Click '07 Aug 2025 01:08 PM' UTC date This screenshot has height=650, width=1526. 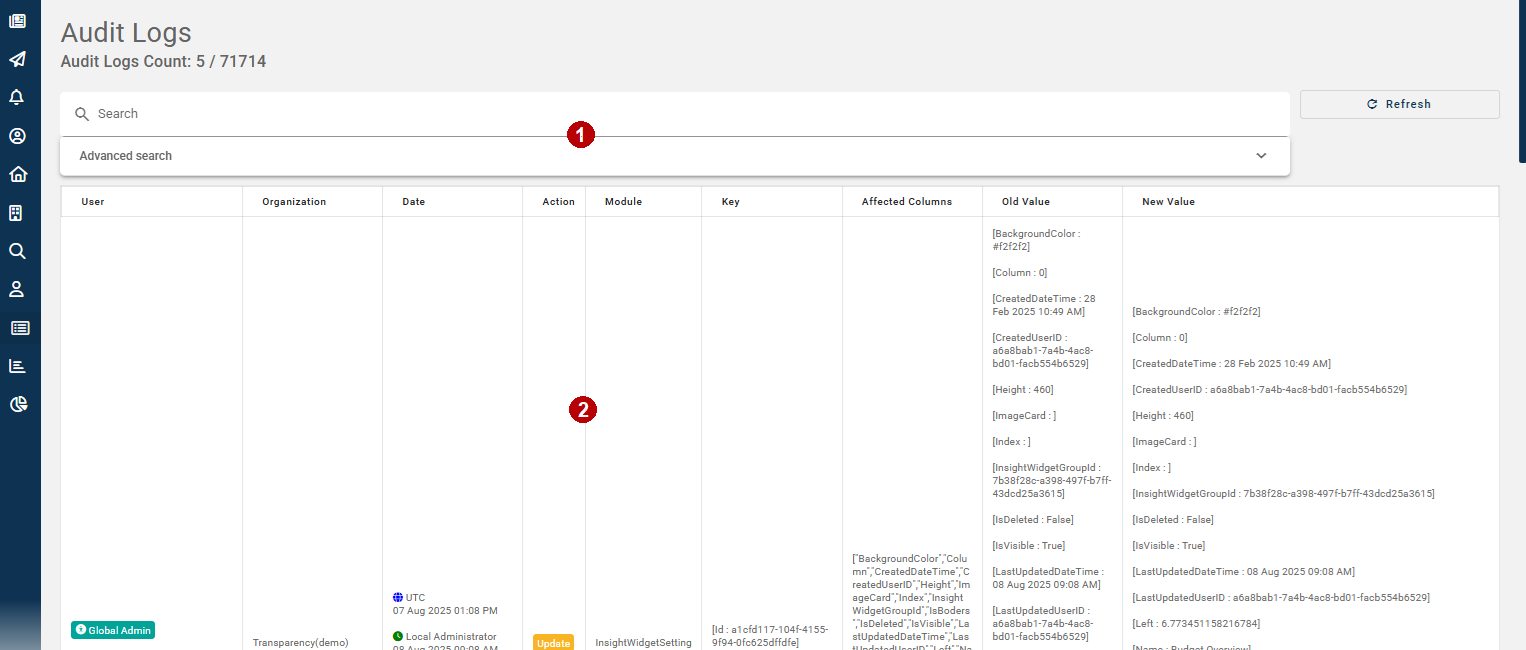click(445, 610)
